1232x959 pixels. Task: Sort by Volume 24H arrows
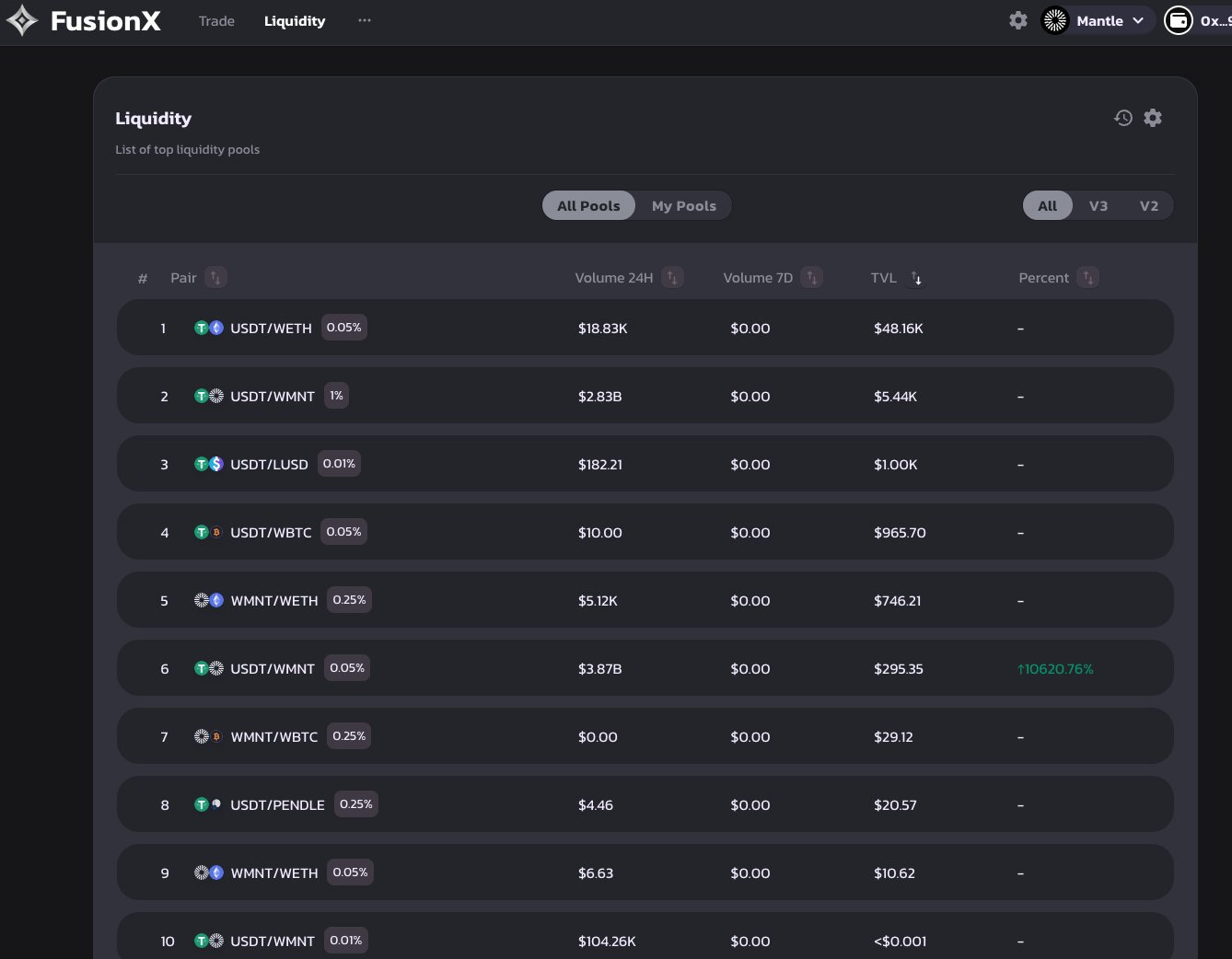[x=673, y=277]
